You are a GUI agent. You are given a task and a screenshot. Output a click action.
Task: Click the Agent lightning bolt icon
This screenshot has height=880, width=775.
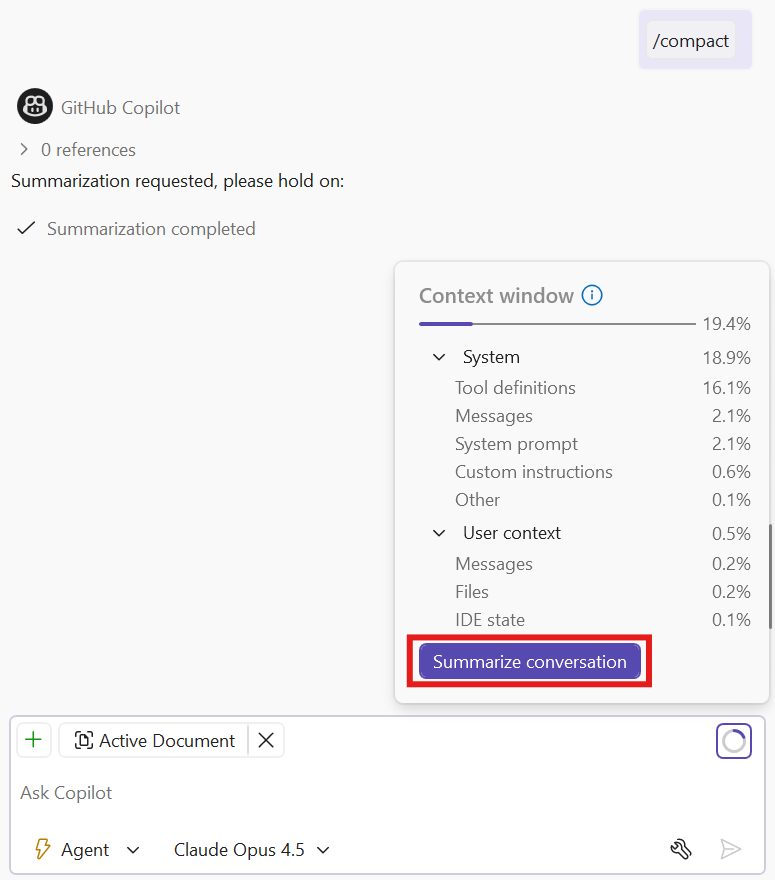click(41, 849)
